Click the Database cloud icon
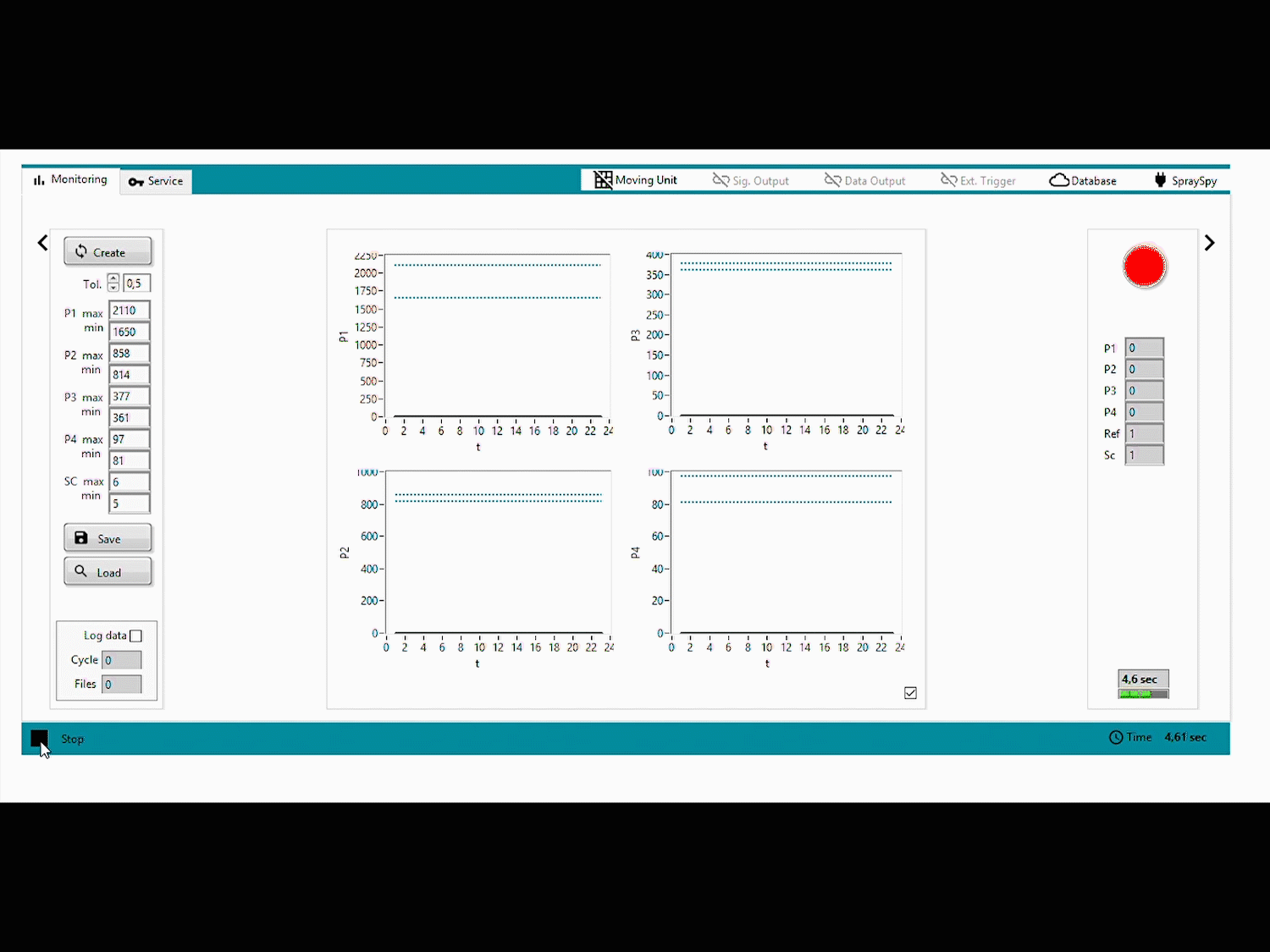1270x952 pixels. [x=1059, y=180]
